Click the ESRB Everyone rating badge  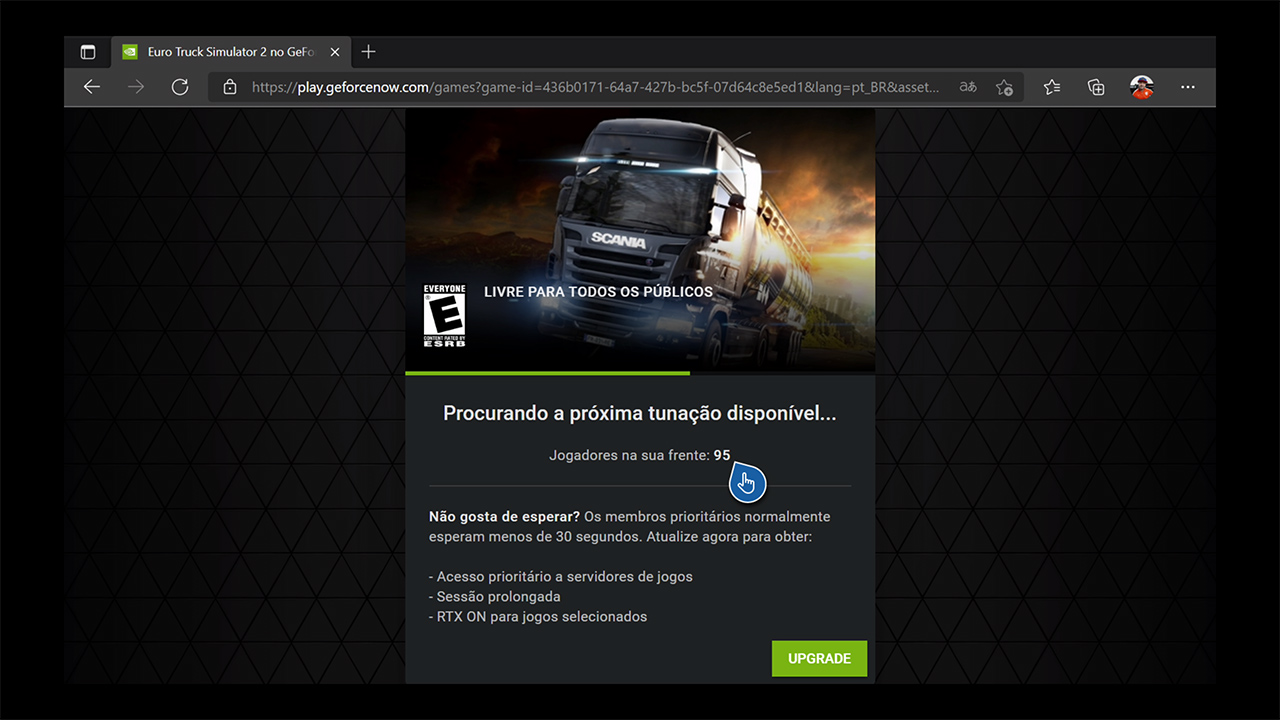pos(444,315)
